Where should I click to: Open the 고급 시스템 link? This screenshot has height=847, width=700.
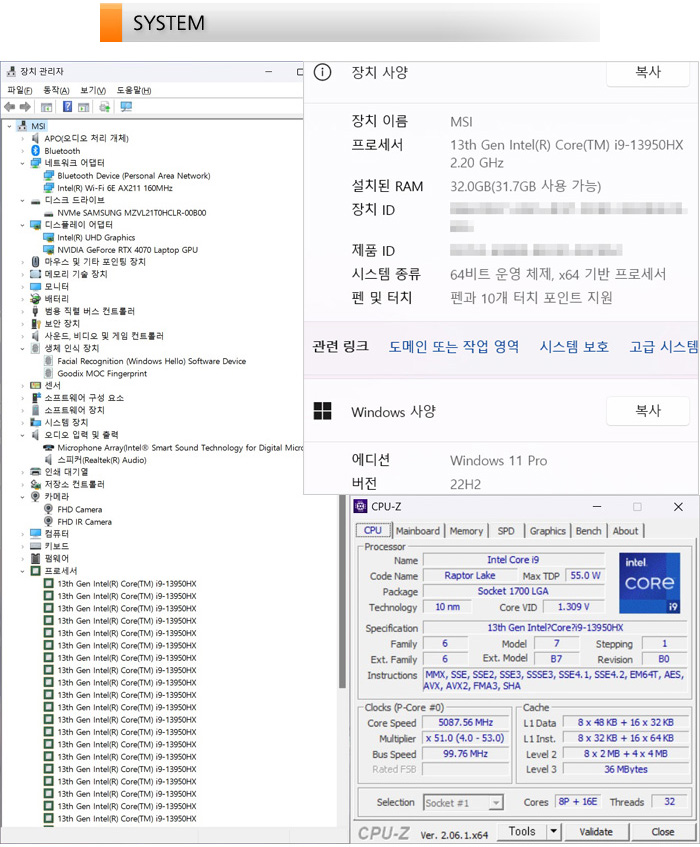pos(664,346)
